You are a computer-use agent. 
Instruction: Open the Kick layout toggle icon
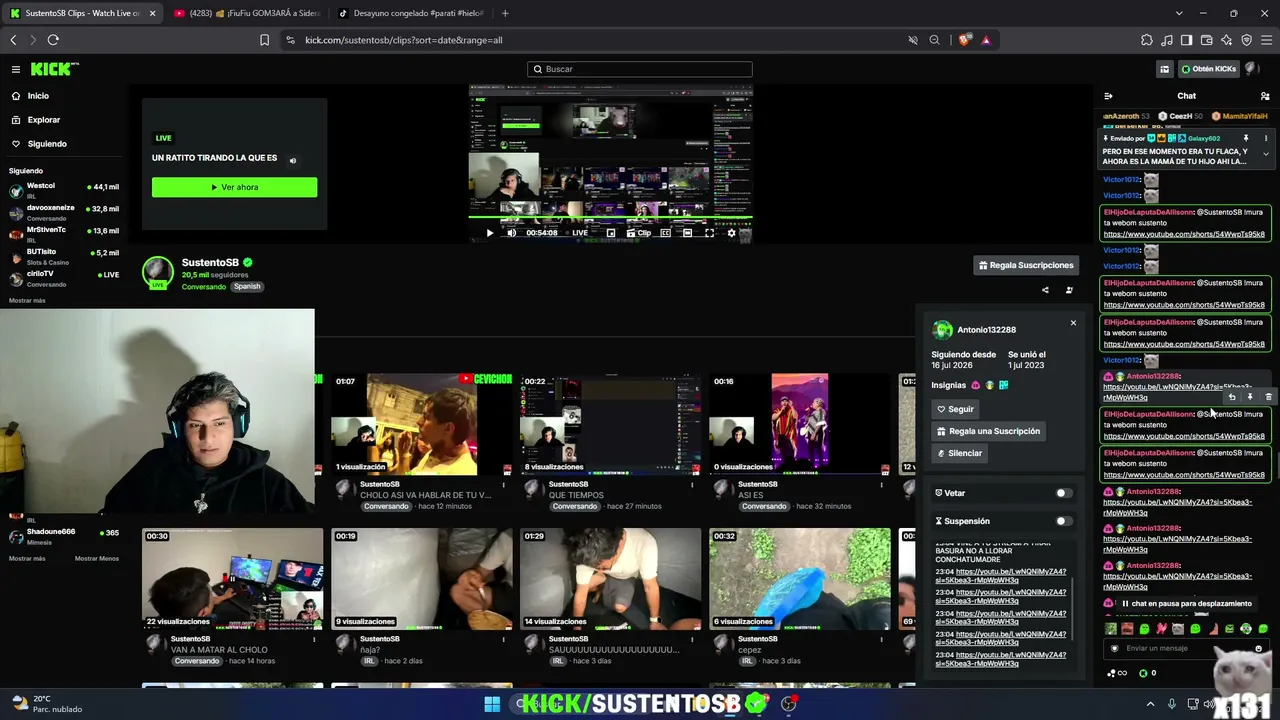1165,69
